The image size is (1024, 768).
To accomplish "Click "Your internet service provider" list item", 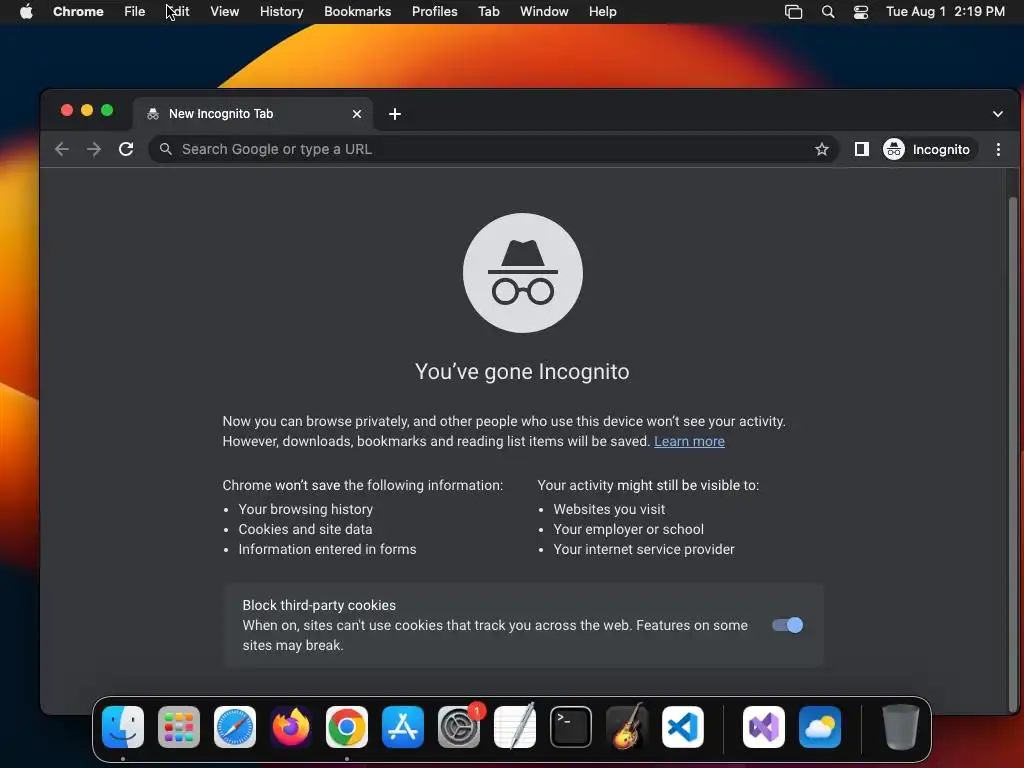I will click(644, 549).
